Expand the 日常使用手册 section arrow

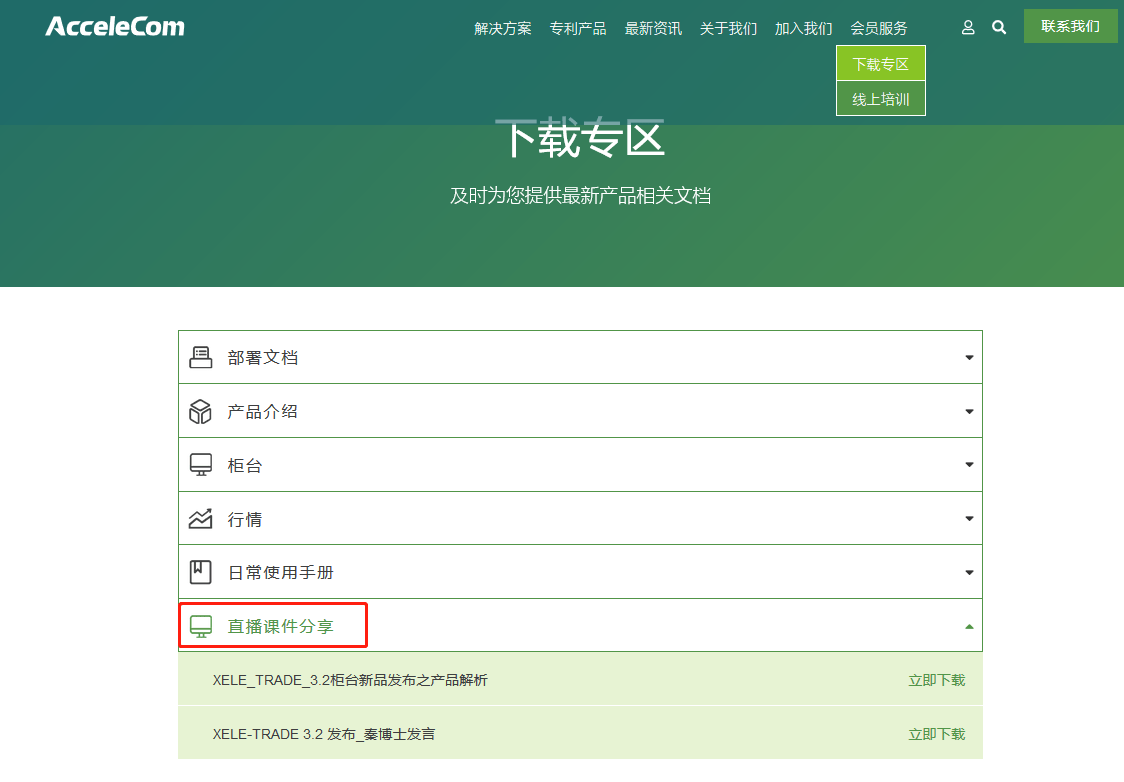[x=969, y=573]
